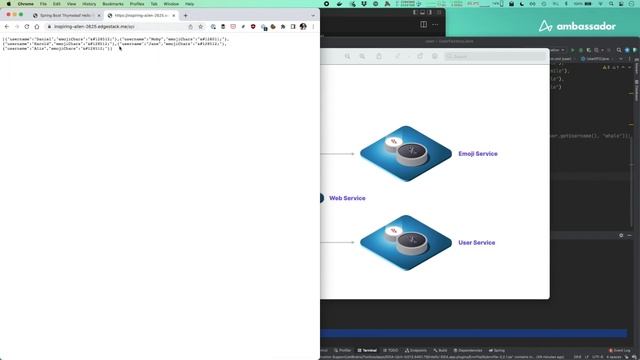Hide the IntelliJ terminal panel minus icon
The image size is (640, 360).
(x=629, y=236)
